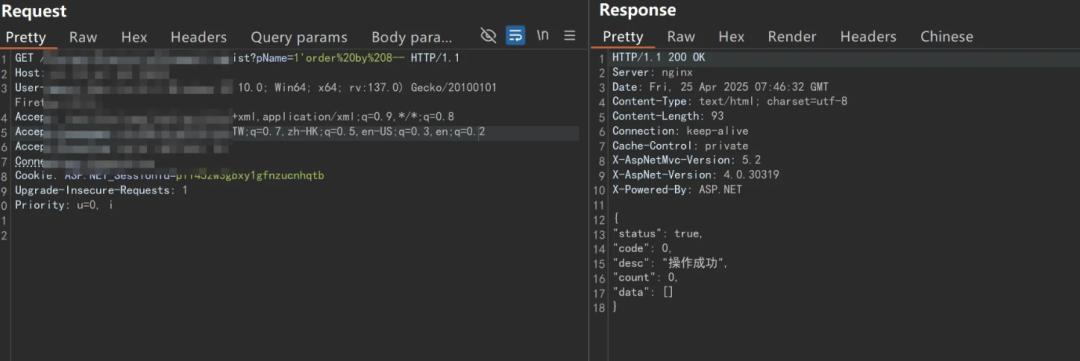Click the Content-Type: text/html header line
The image size is (1080, 361).
[x=729, y=102]
